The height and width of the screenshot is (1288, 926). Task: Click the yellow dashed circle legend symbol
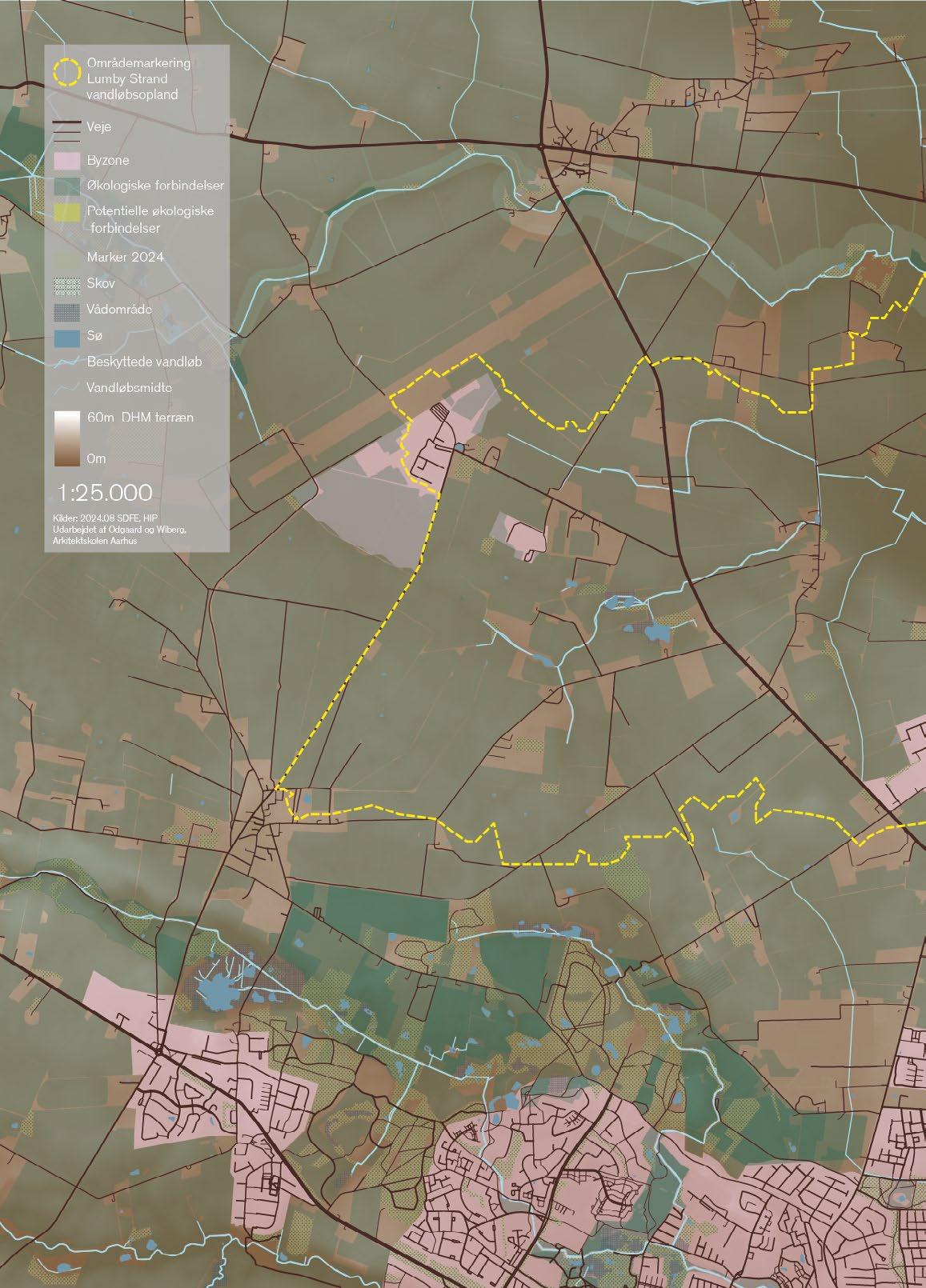[66, 72]
